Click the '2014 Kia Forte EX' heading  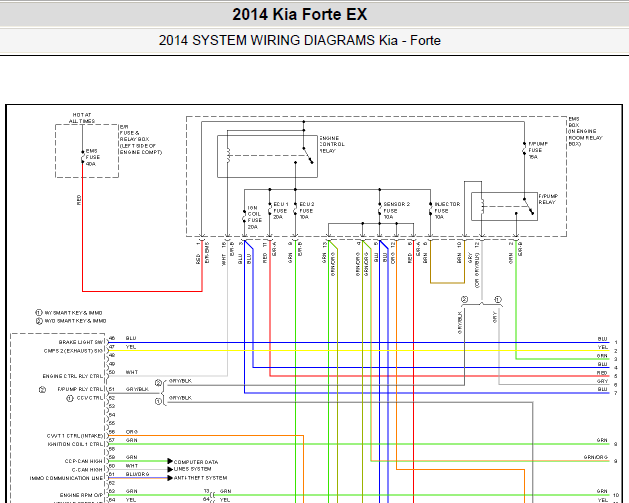300,14
